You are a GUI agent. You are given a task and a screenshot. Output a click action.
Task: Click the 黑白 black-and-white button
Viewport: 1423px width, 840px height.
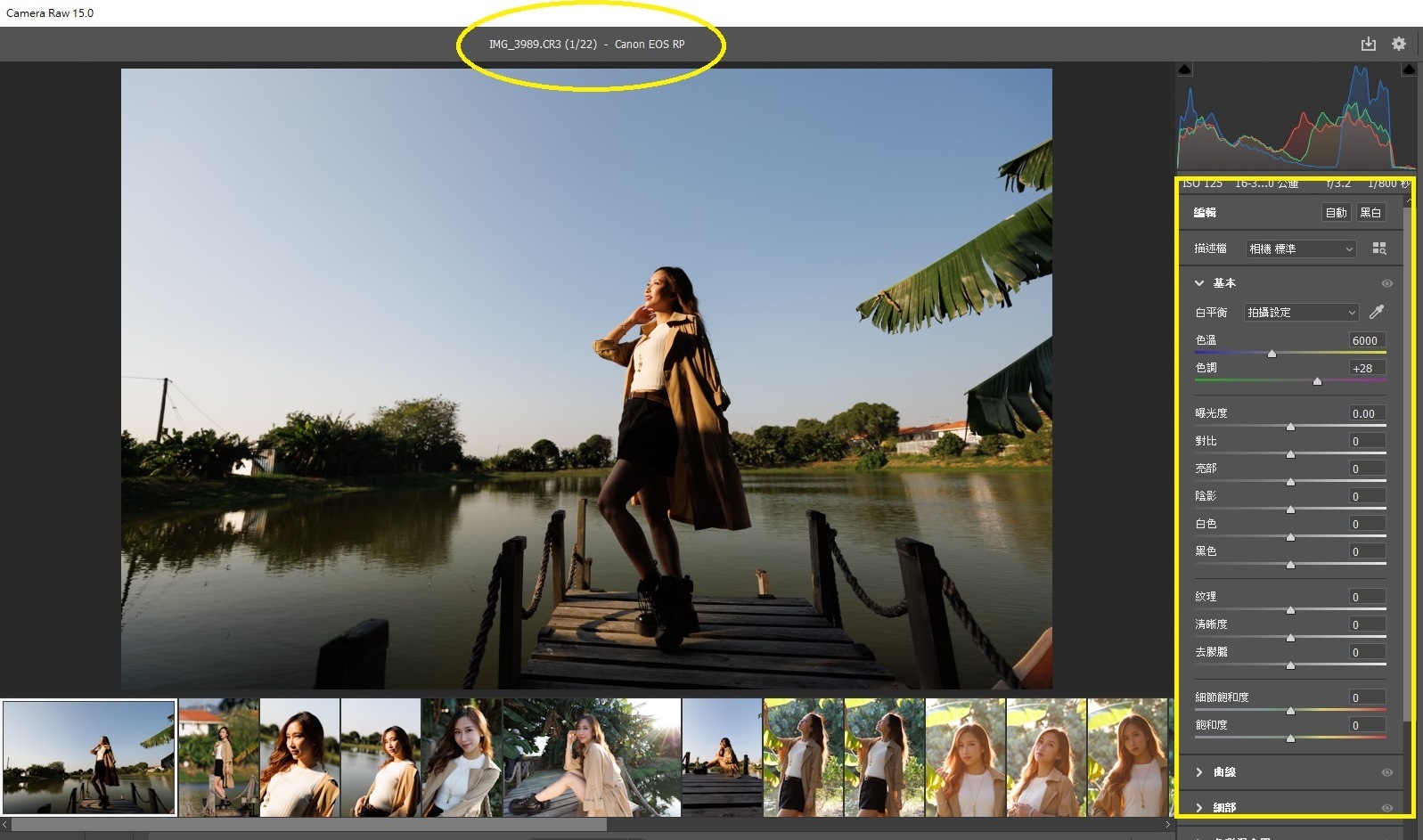click(x=1370, y=212)
